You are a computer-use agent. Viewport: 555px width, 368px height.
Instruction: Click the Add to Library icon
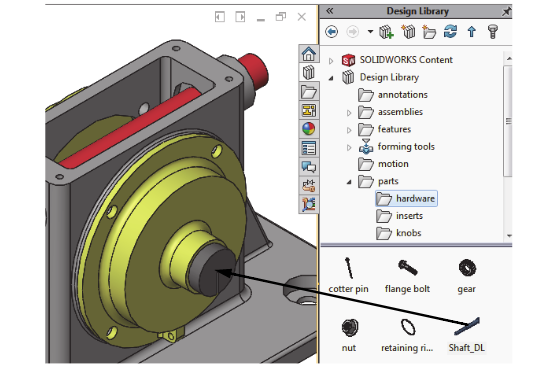386,32
